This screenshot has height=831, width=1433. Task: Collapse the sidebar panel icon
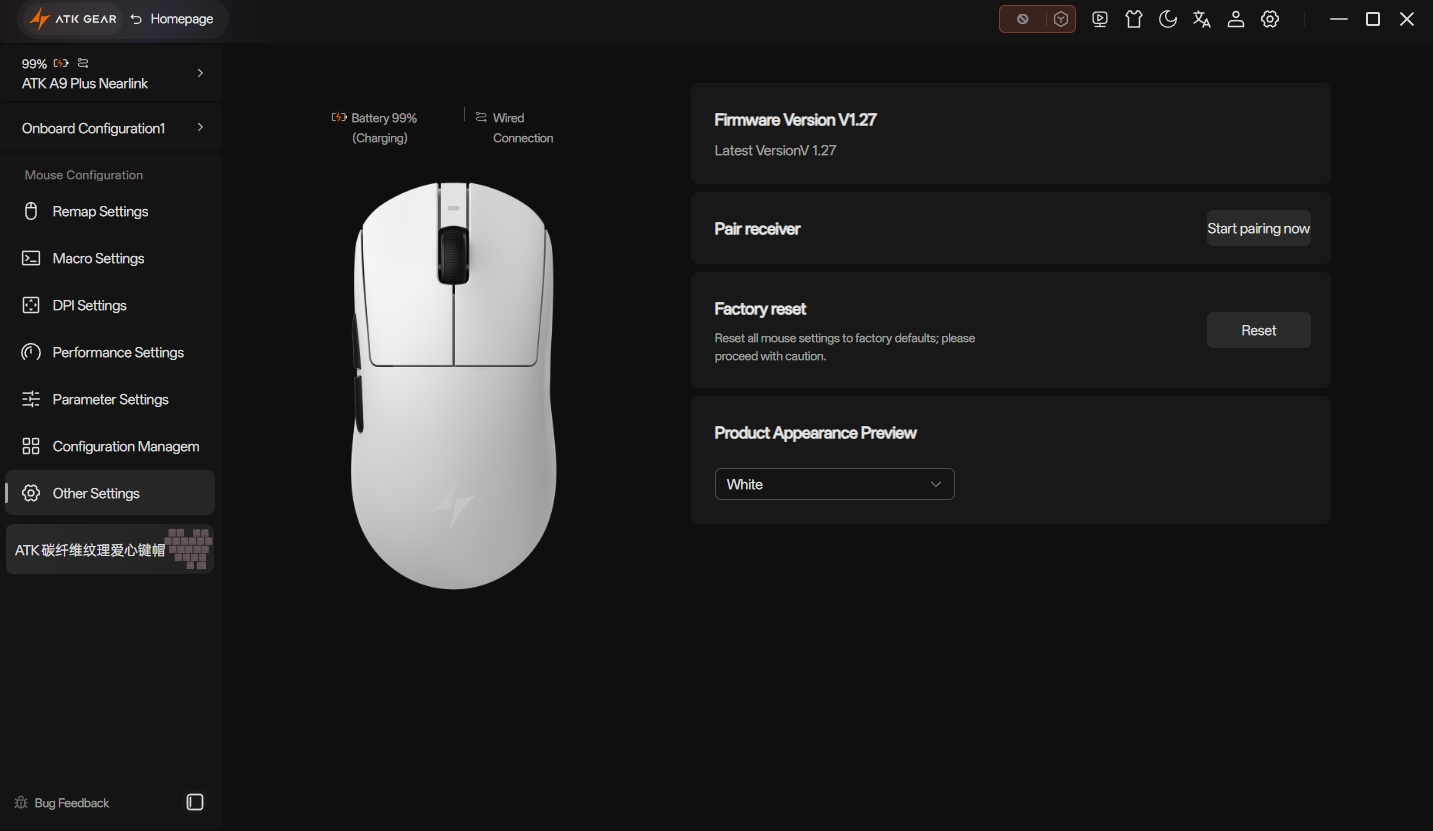pos(195,803)
